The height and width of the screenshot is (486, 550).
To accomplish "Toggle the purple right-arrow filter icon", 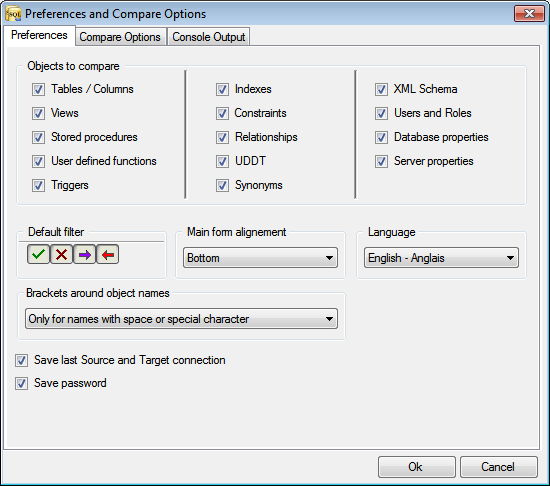I will click(85, 254).
